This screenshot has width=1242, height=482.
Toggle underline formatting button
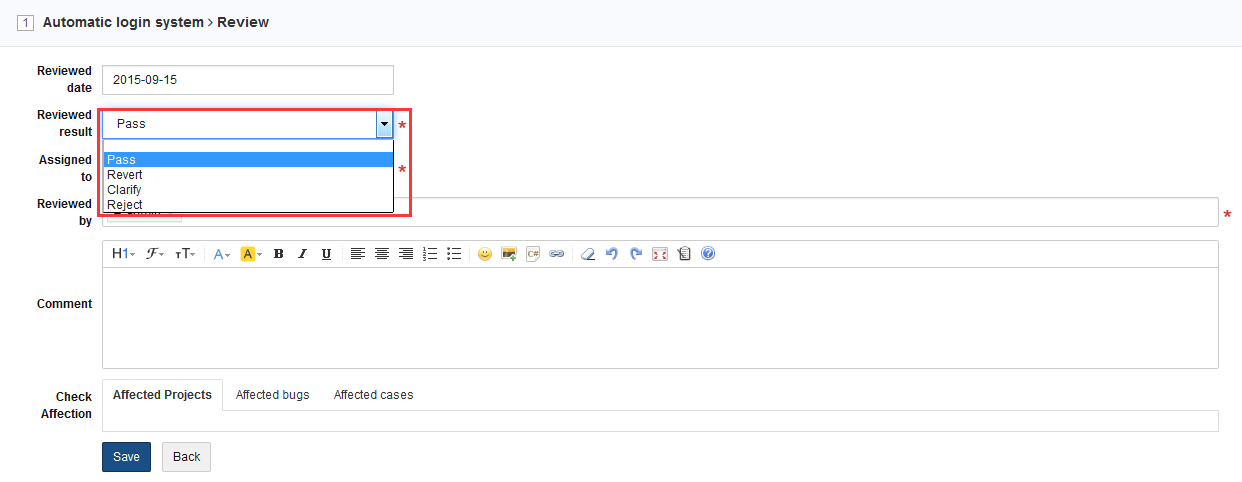coord(326,254)
